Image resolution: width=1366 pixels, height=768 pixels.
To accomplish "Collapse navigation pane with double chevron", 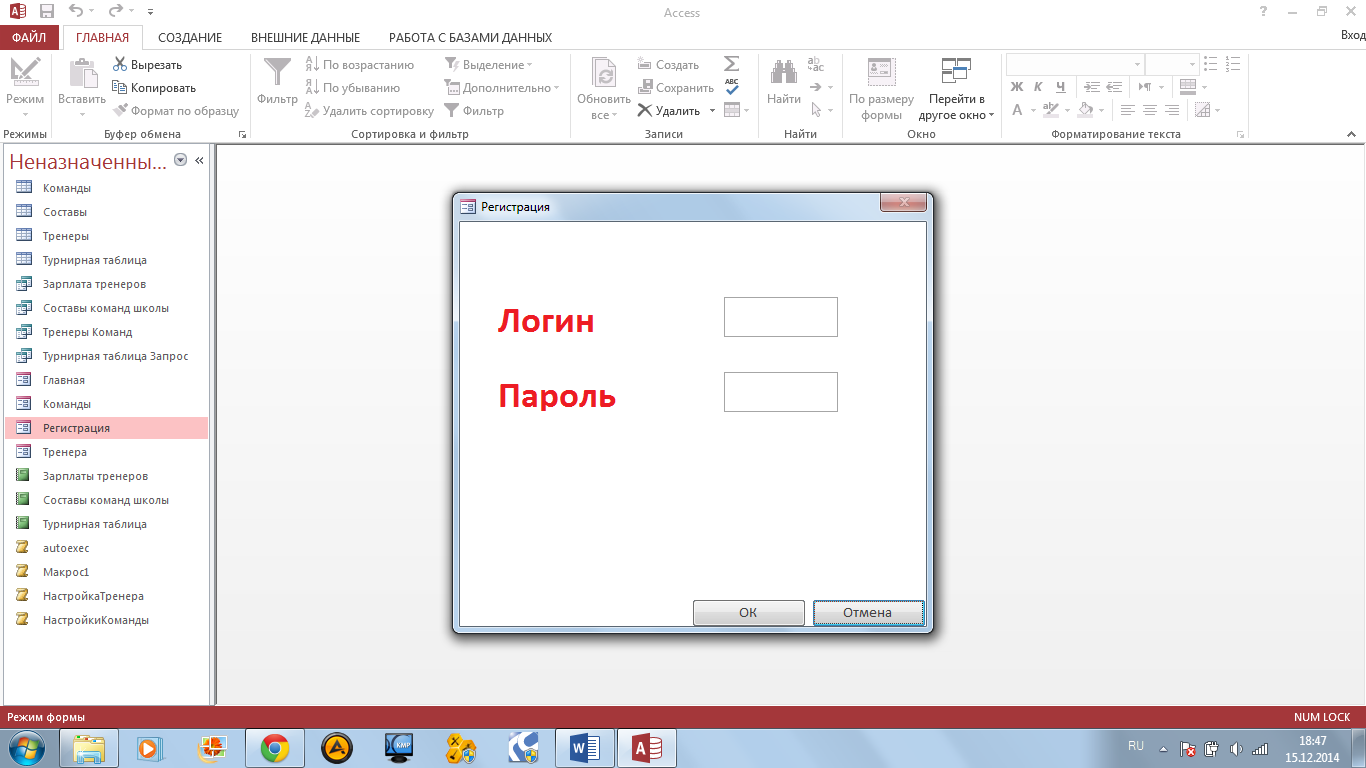I will tap(199, 160).
